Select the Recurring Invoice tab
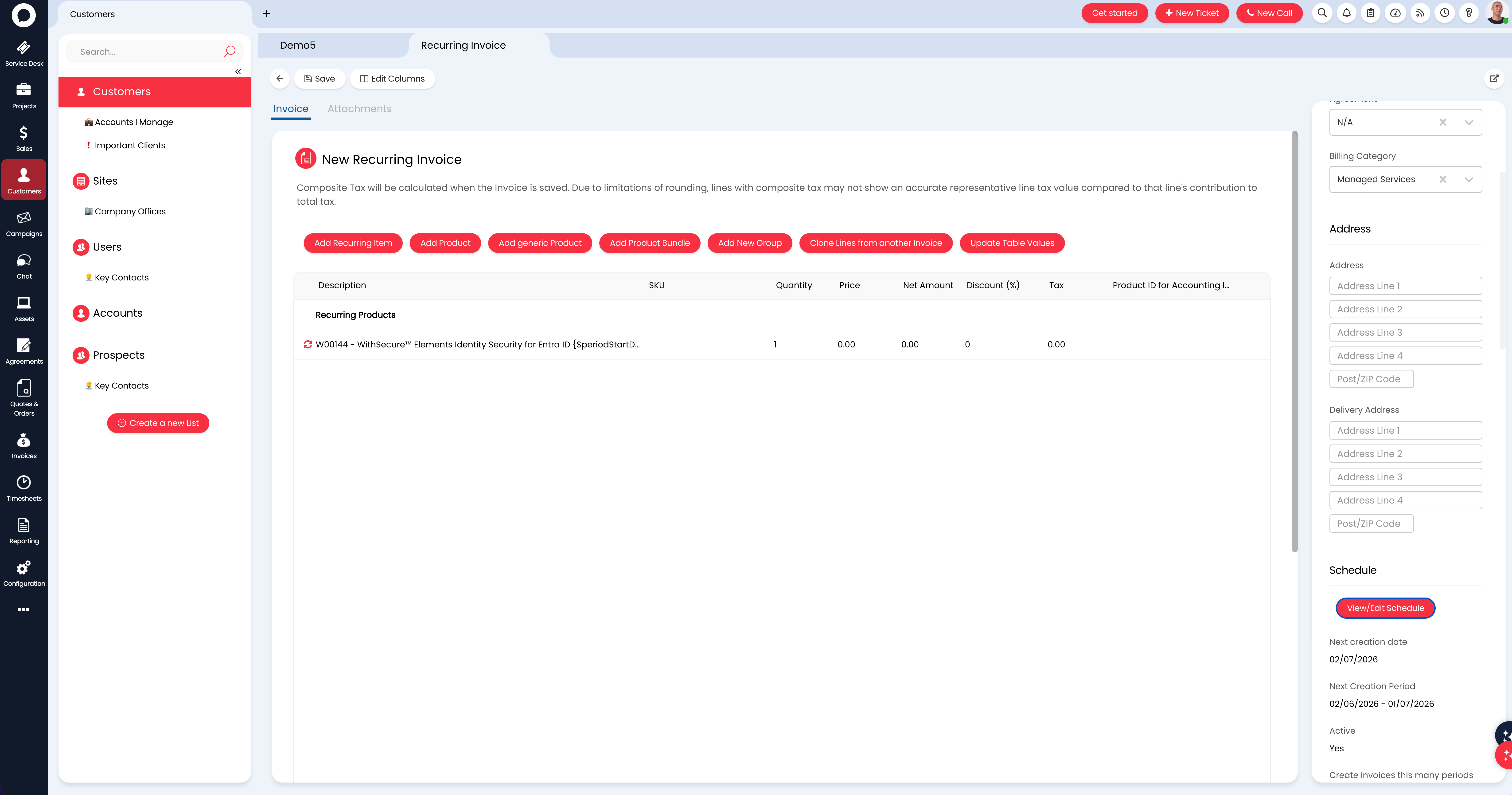The width and height of the screenshot is (1512, 795). [463, 45]
